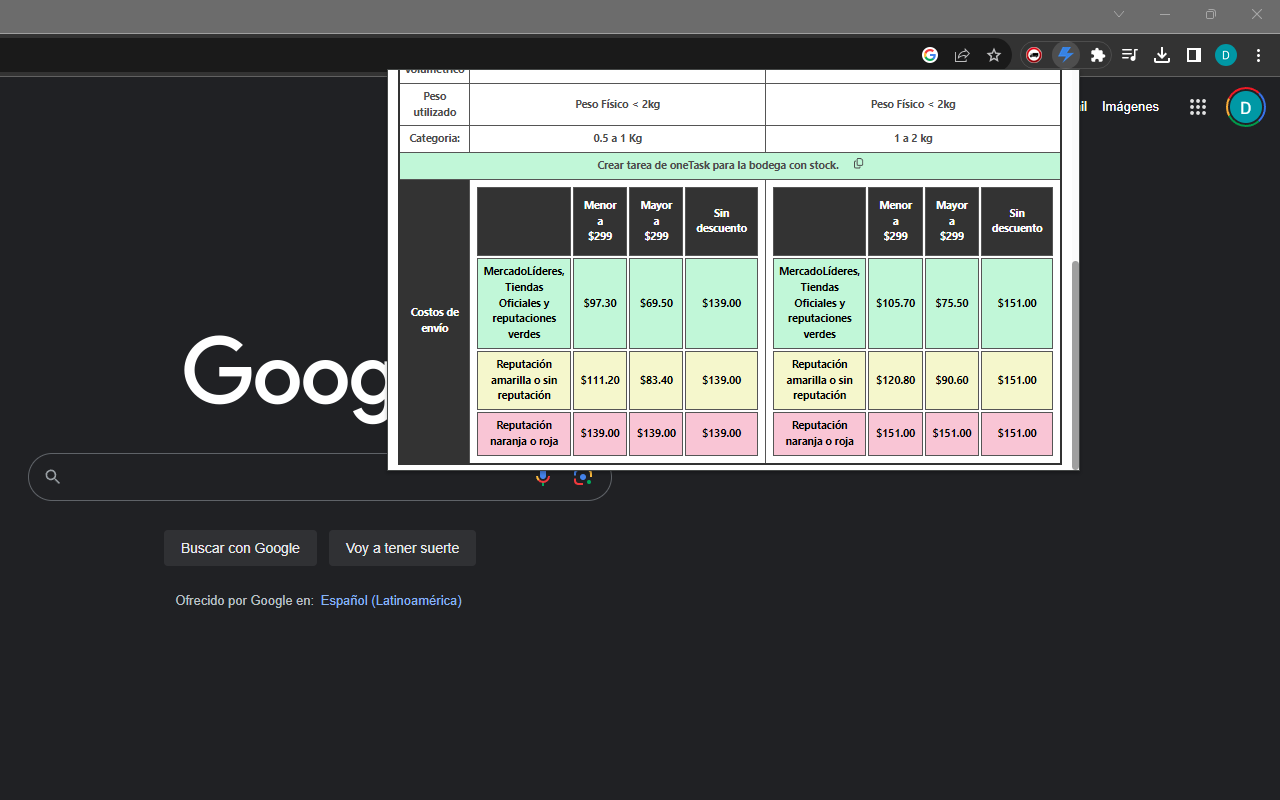Click the magnifier icon in the search box
The height and width of the screenshot is (800, 1280).
[x=53, y=477]
